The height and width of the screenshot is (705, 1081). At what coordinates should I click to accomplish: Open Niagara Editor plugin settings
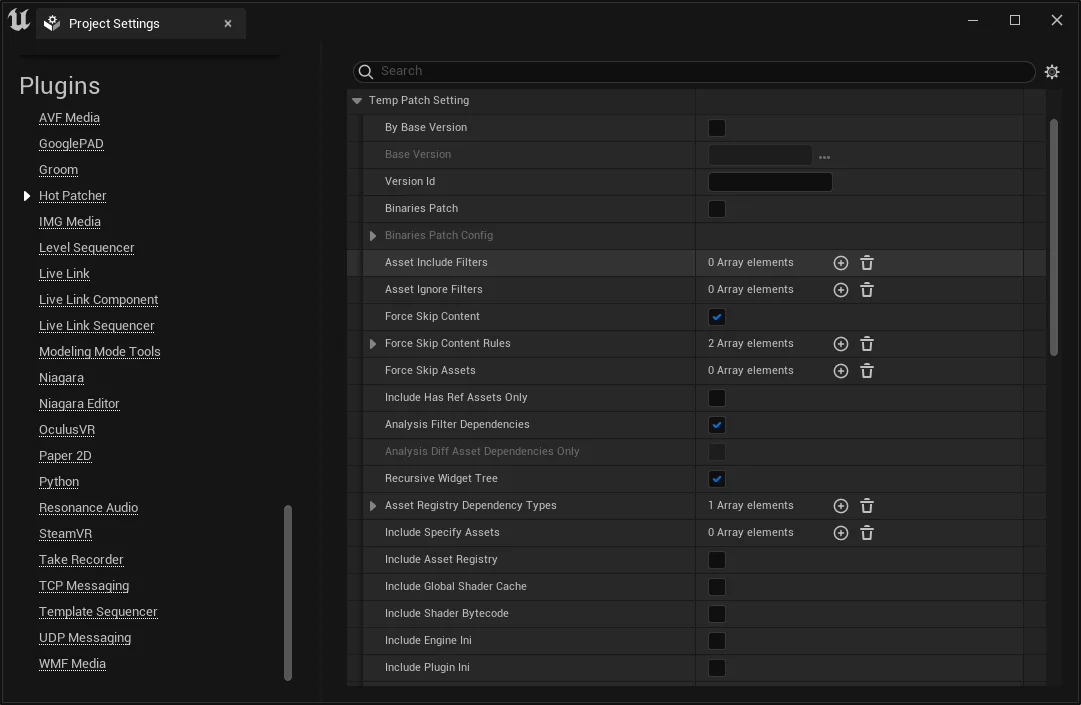79,404
